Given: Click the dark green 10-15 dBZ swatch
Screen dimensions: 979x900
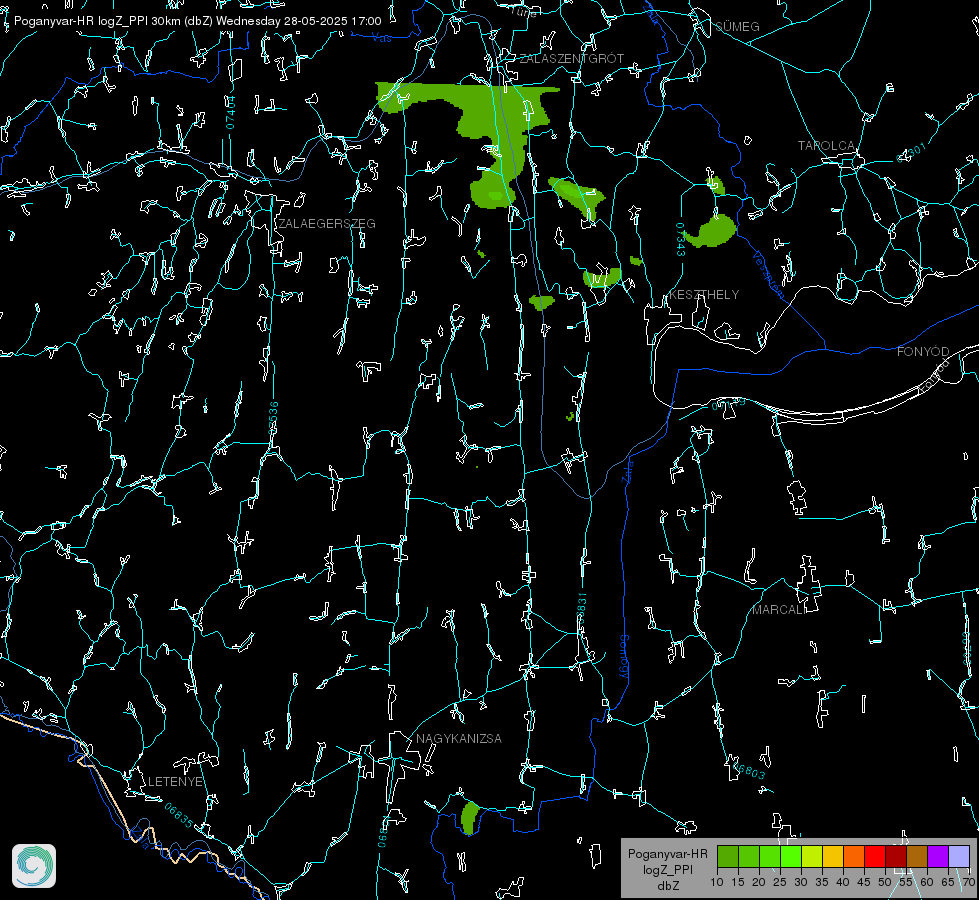Looking at the screenshot, I should pos(727,856).
